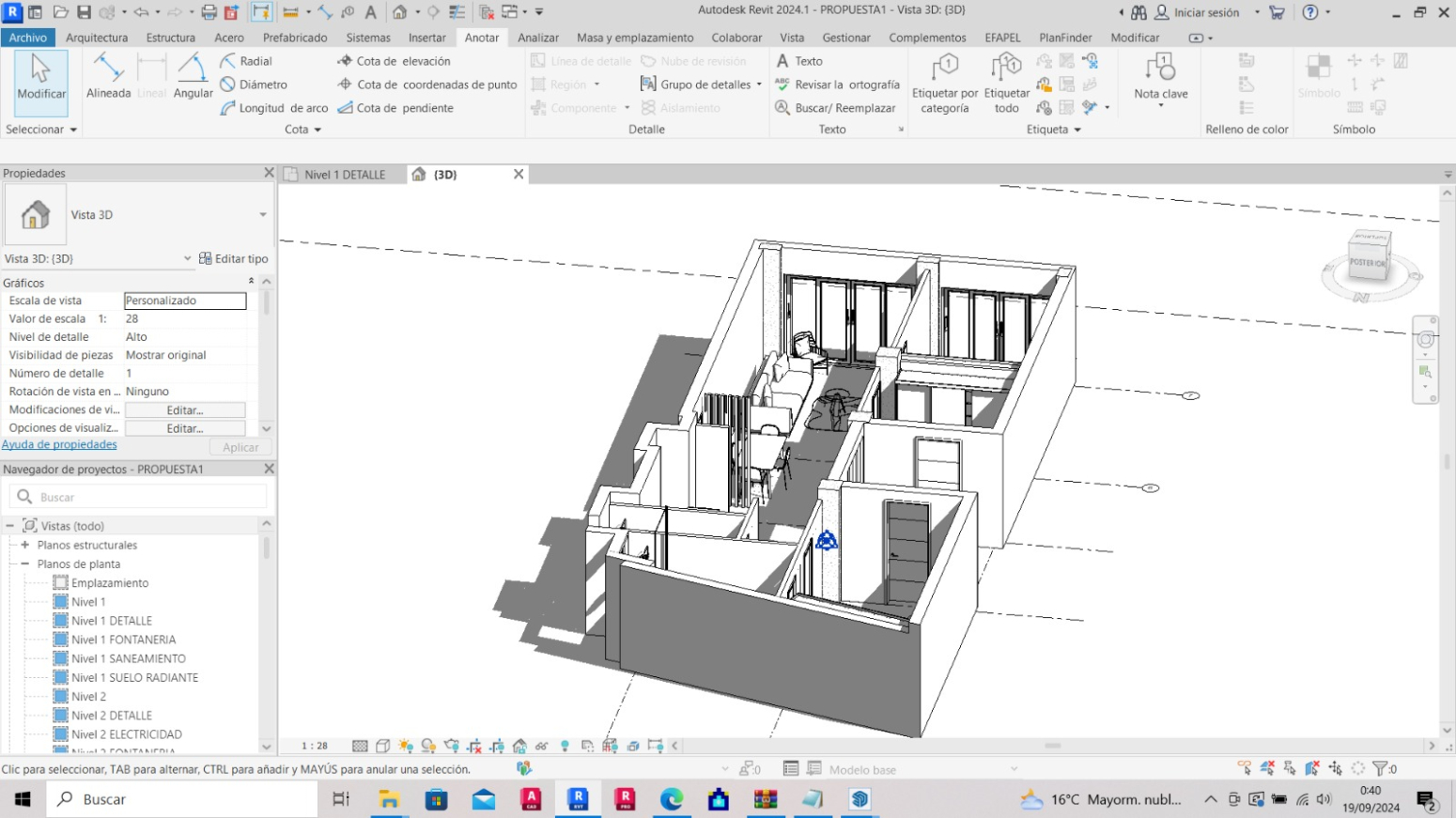Open the Vista 3D type selector dropdown
The image size is (1456, 818).
pyautogui.click(x=263, y=215)
